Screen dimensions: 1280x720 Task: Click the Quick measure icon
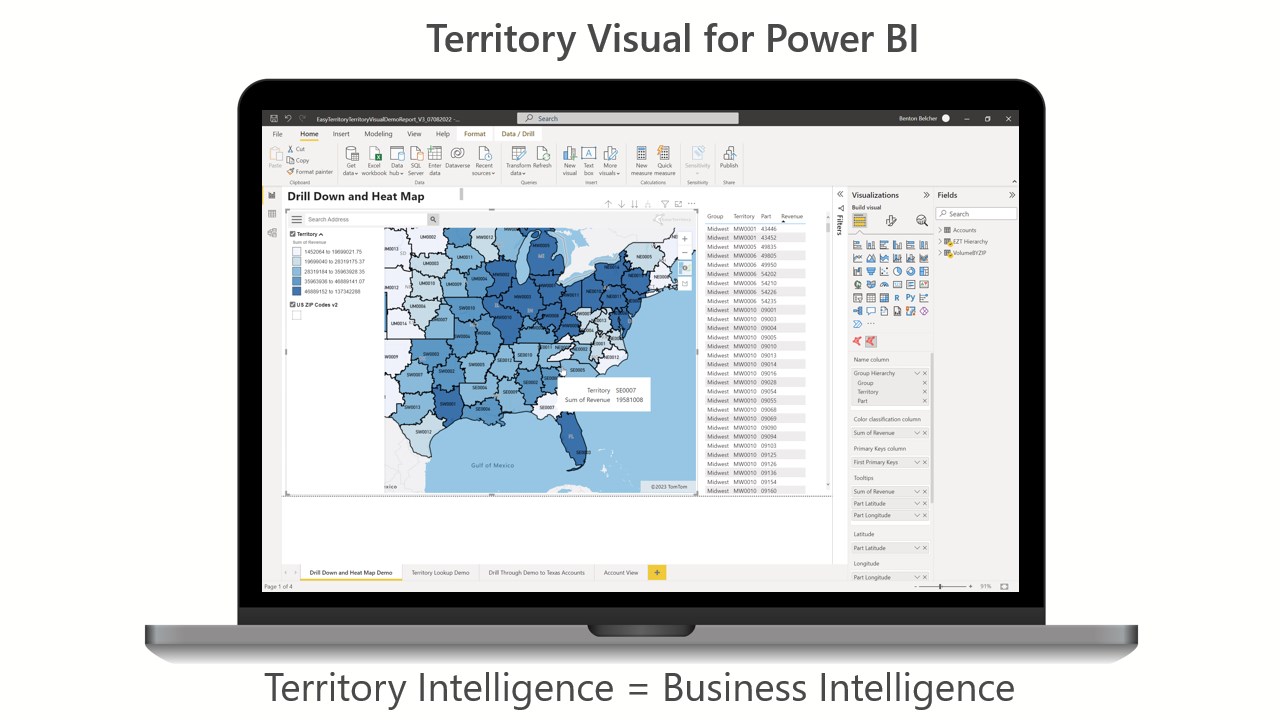pos(664,153)
